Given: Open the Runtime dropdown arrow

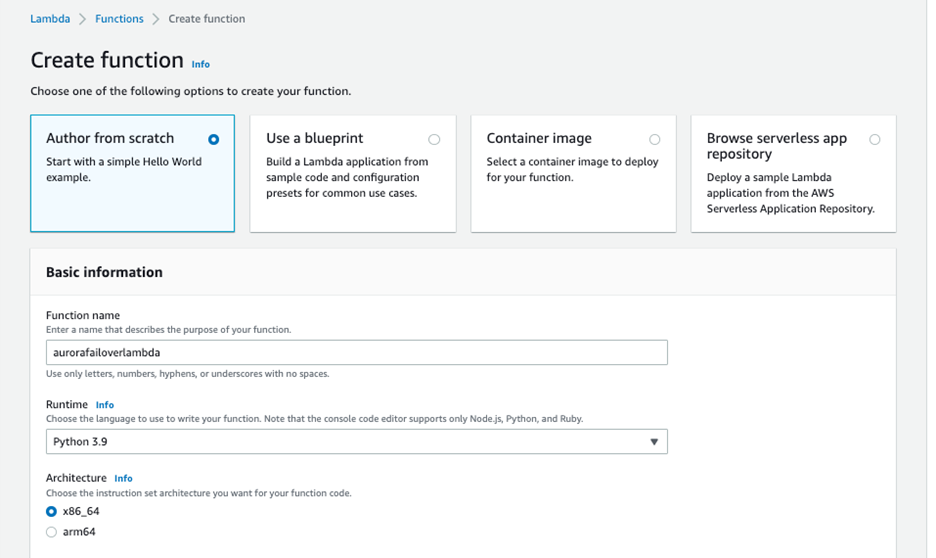Looking at the screenshot, I should (x=654, y=442).
